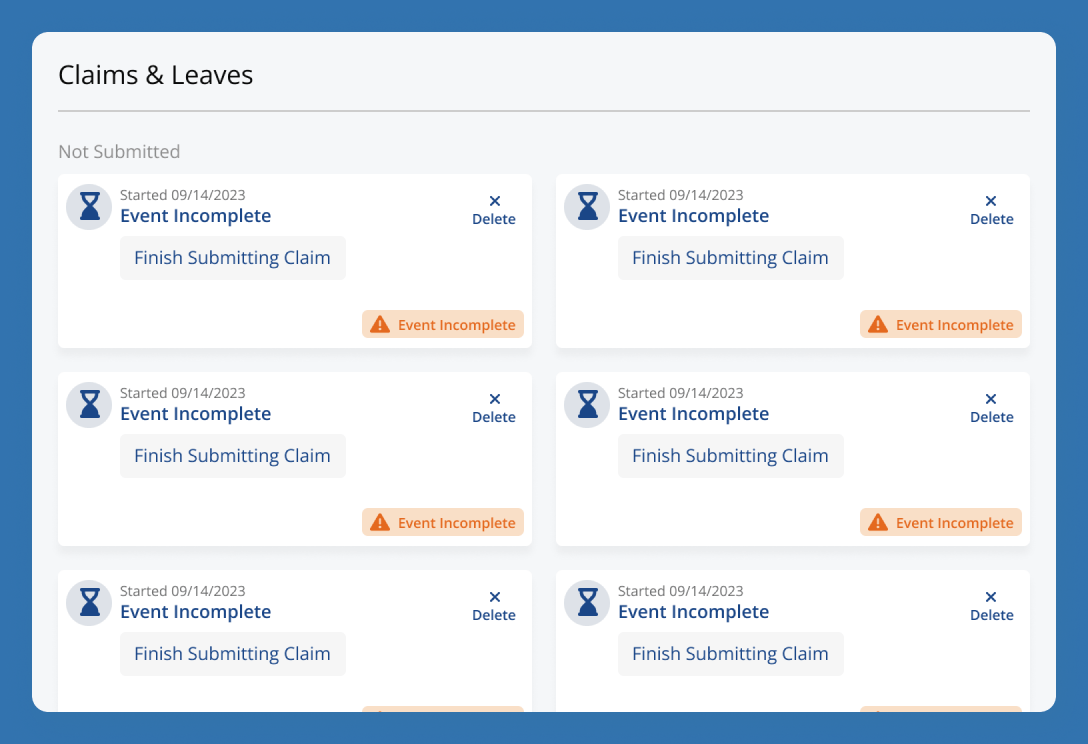Click the Not Submitted section label
This screenshot has width=1088, height=744.
coord(119,151)
